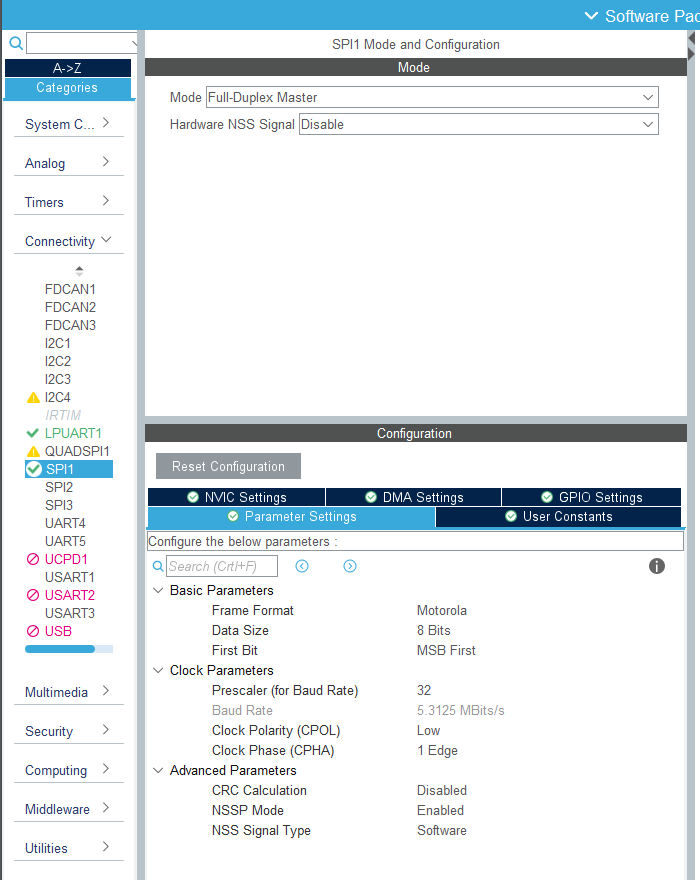This screenshot has width=700, height=880.
Task: Switch to the DMA Settings tab
Action: coord(413,497)
